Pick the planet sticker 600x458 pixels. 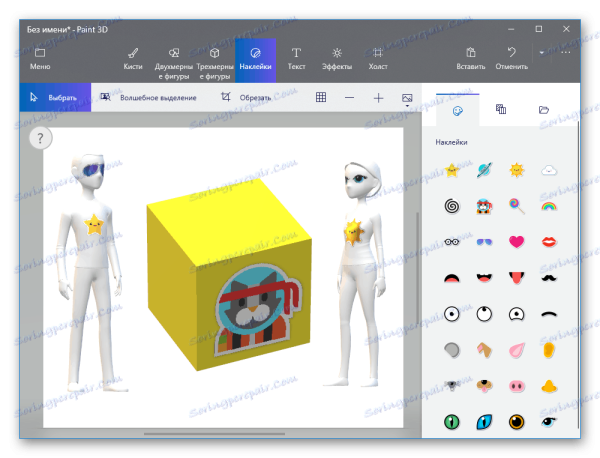point(484,170)
